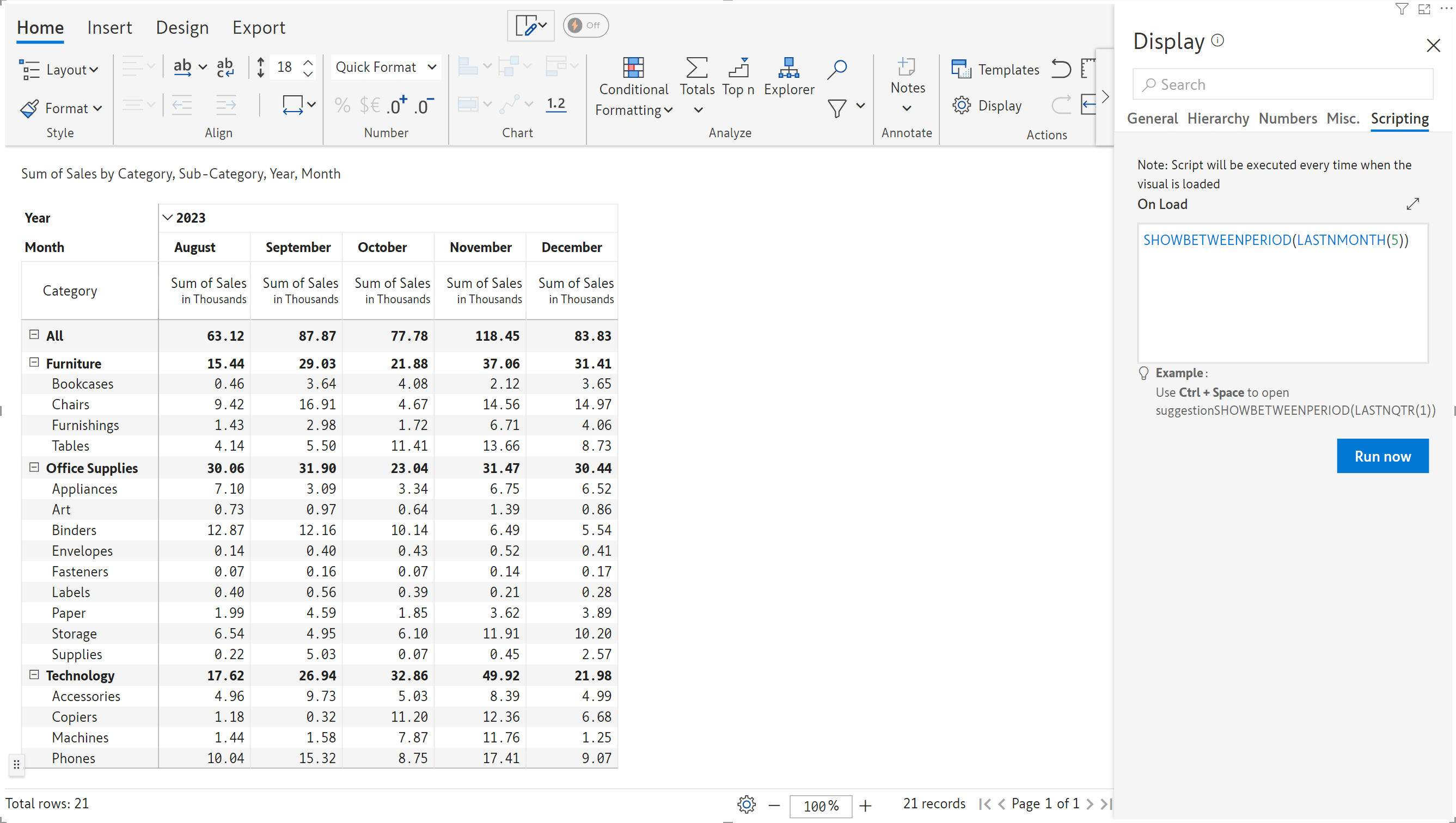Open the Quick Format dropdown
The image size is (1456, 823).
click(386, 67)
